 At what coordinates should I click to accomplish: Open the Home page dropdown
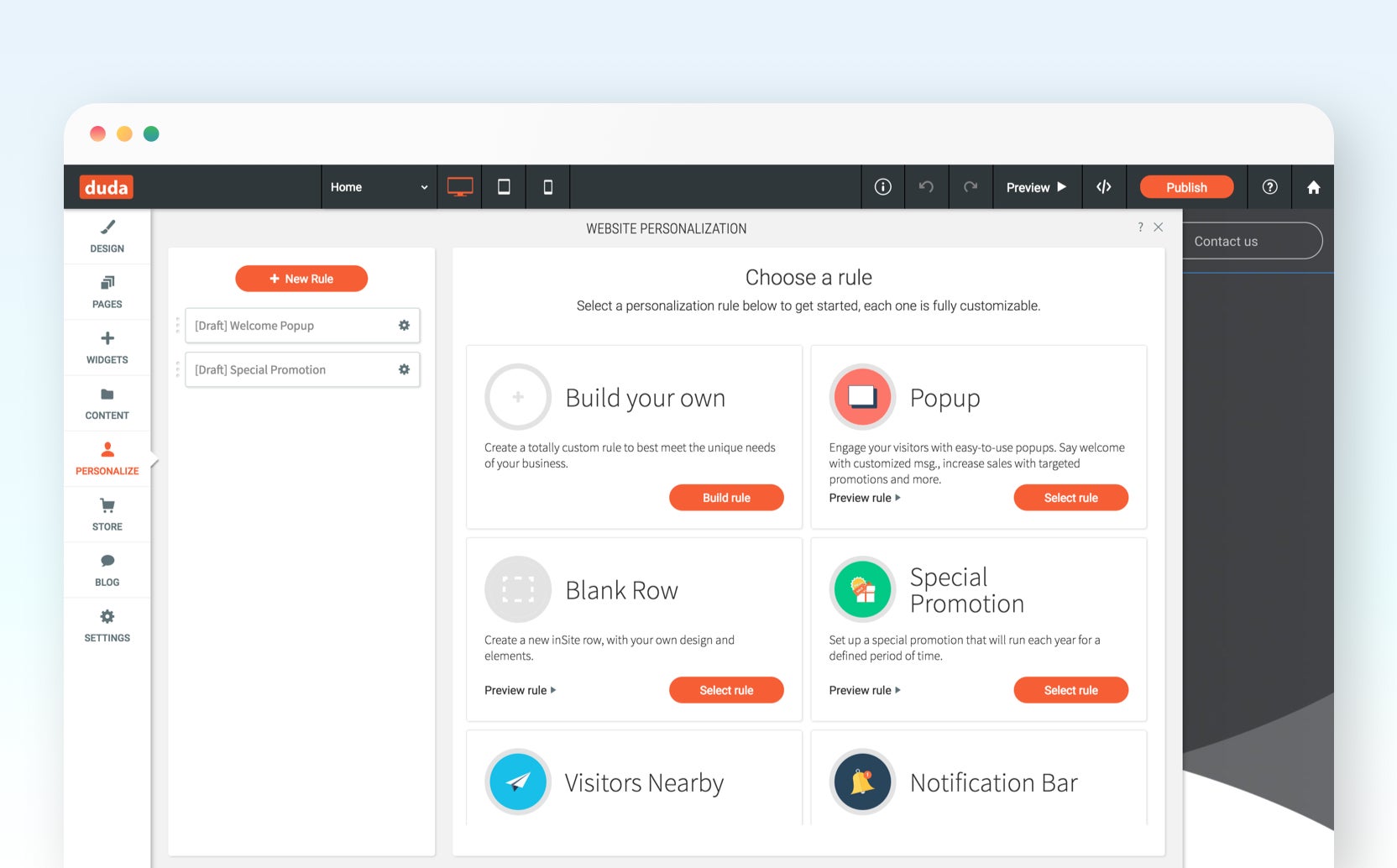379,187
